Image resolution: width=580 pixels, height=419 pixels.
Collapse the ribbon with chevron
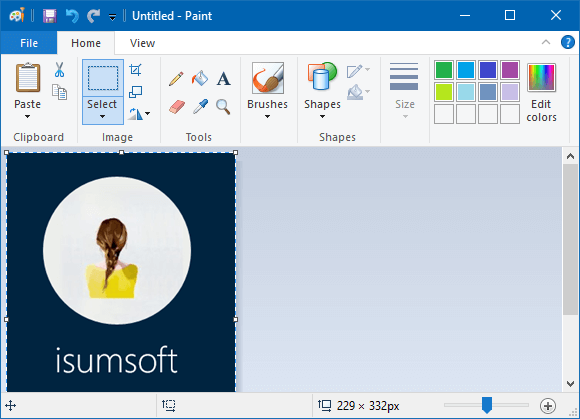(x=546, y=42)
